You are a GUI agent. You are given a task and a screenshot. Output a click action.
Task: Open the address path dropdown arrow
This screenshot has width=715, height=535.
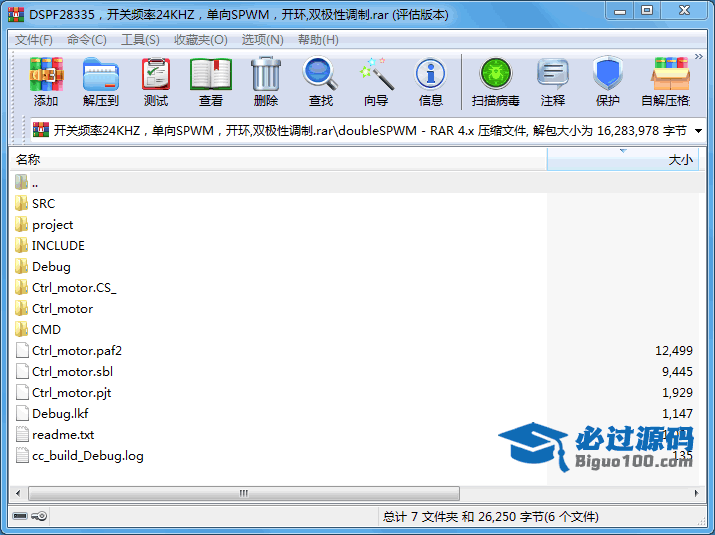[x=698, y=131]
